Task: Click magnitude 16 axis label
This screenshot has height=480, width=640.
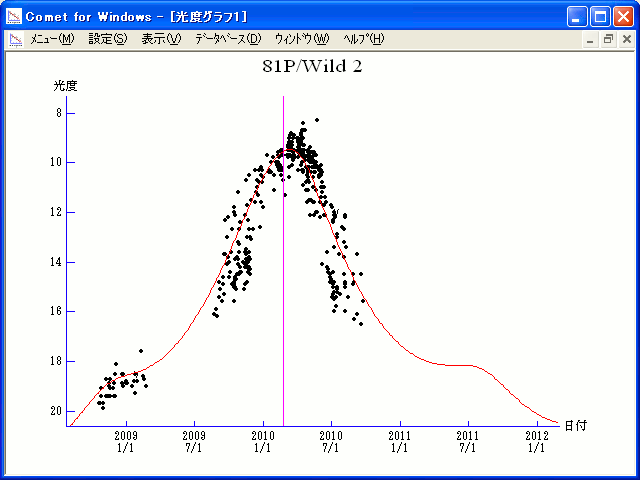Action: [x=56, y=311]
